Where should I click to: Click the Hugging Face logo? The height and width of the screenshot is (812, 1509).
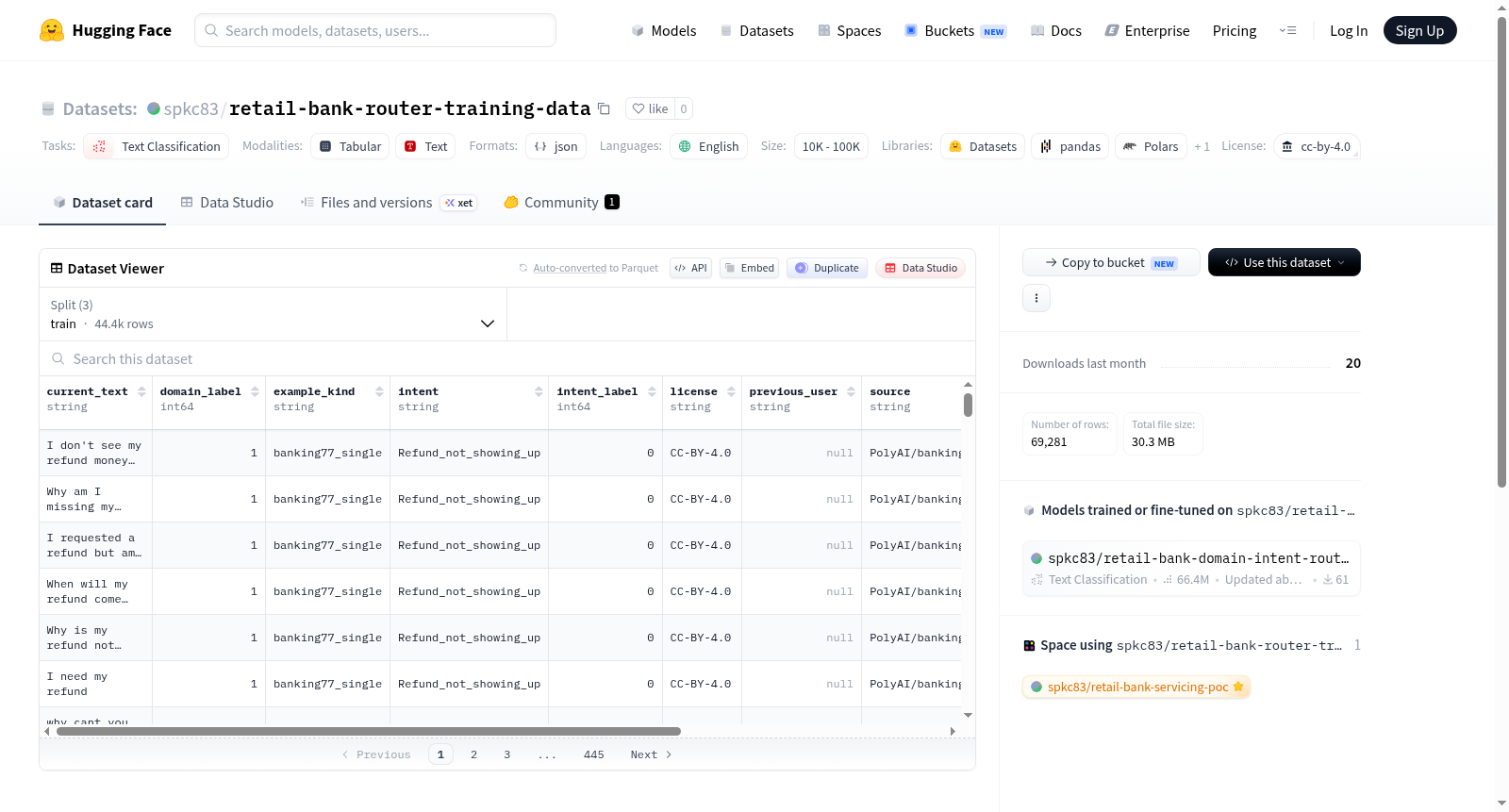105,30
